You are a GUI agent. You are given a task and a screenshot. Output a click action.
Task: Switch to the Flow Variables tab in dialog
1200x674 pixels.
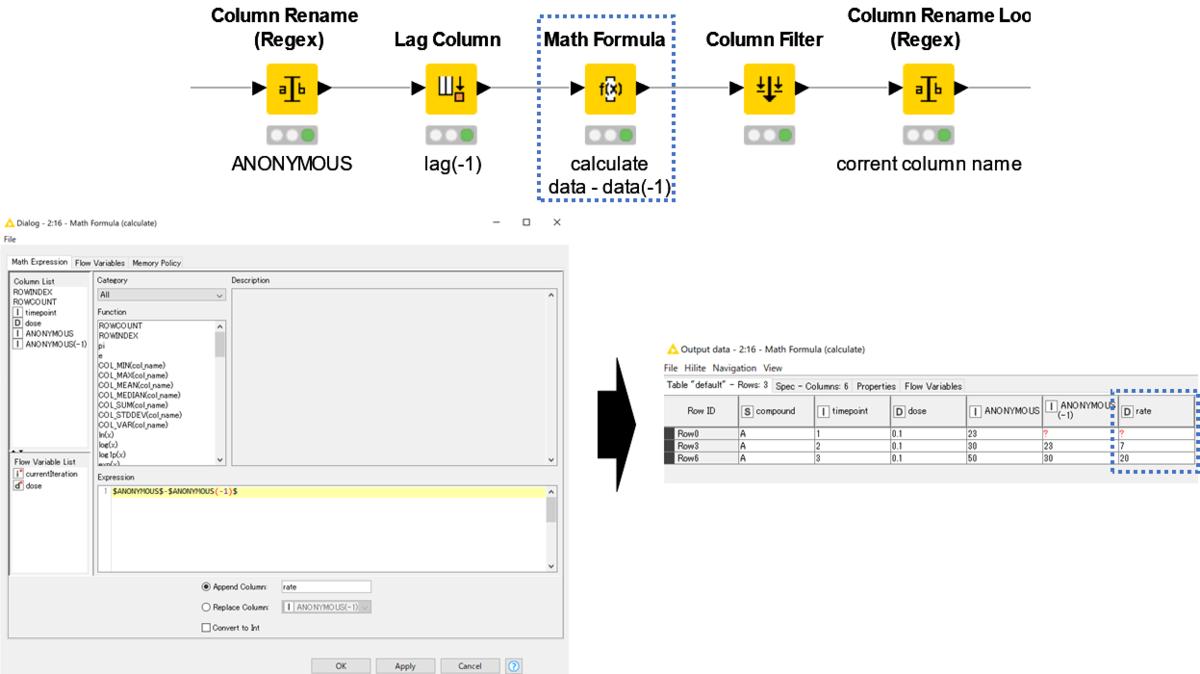pyautogui.click(x=100, y=263)
